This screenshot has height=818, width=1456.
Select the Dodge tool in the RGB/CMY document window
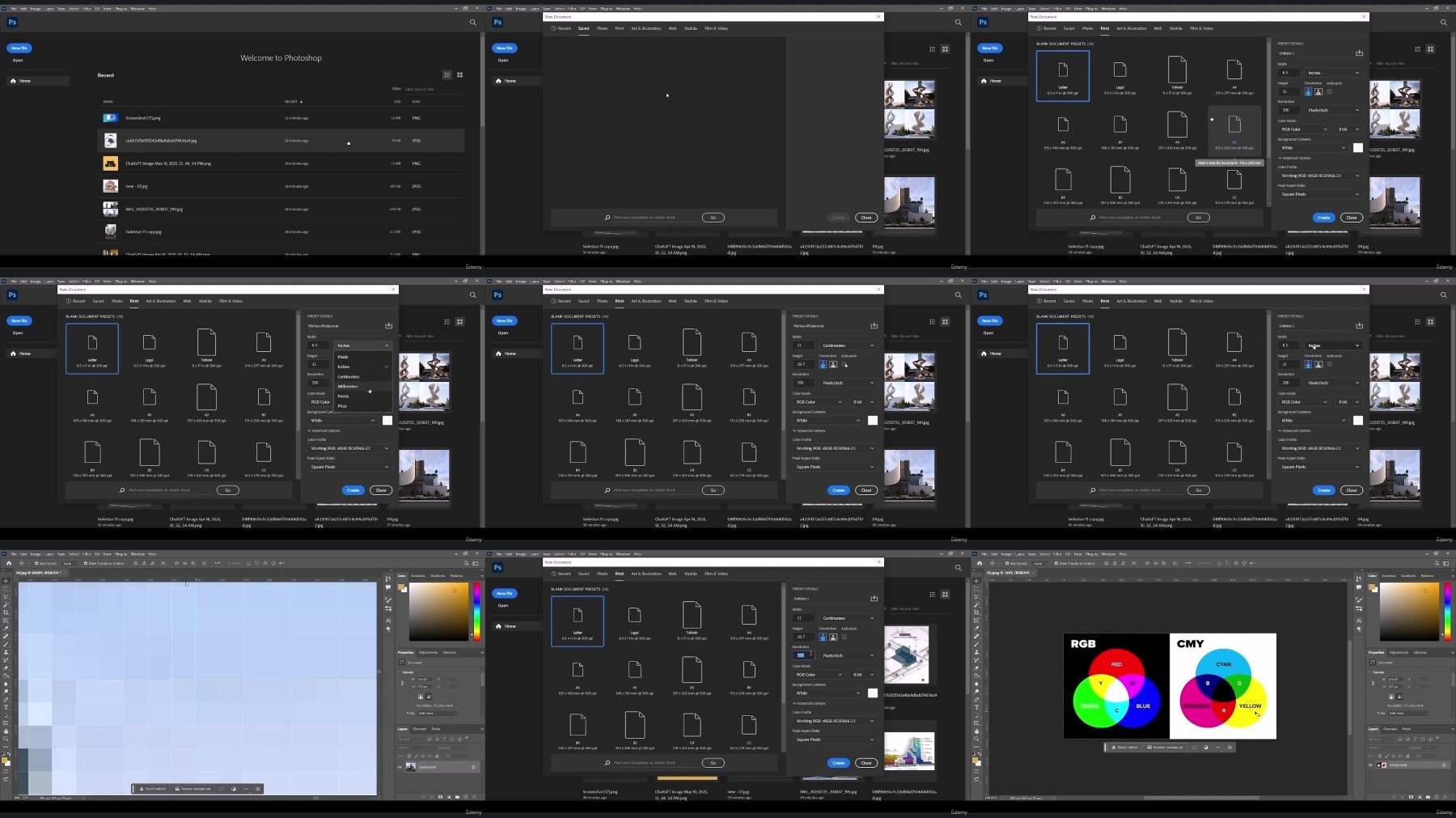[976, 691]
